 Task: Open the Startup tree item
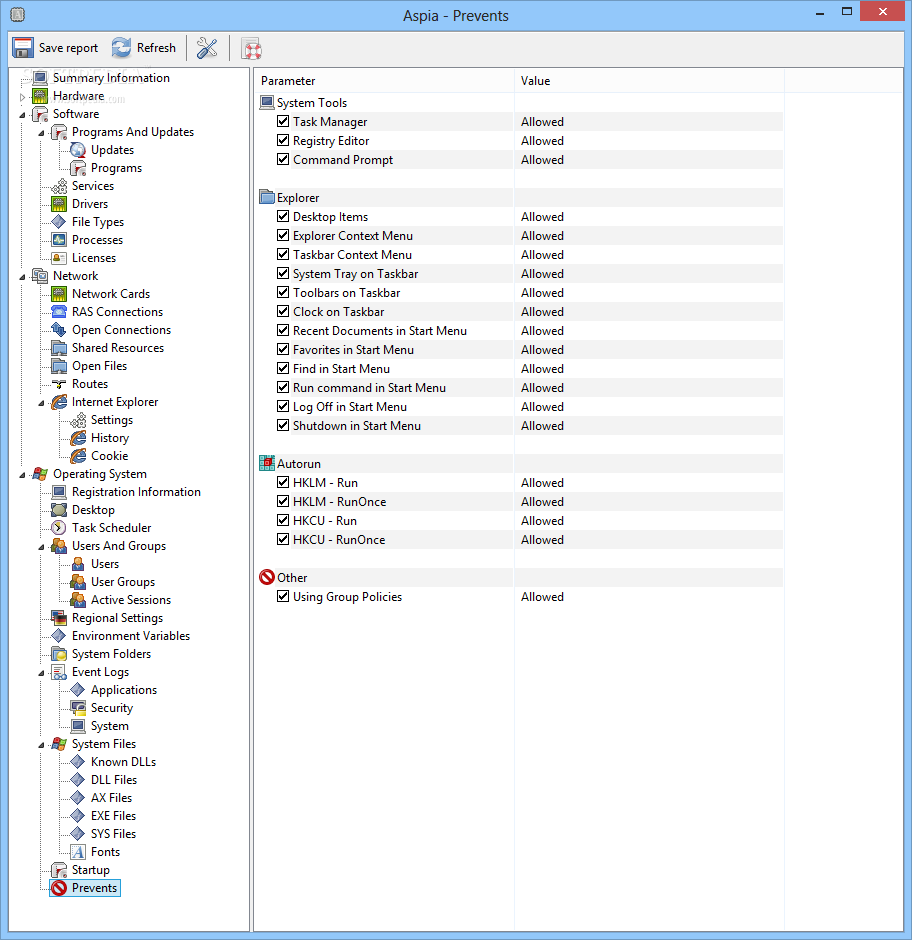tap(91, 870)
